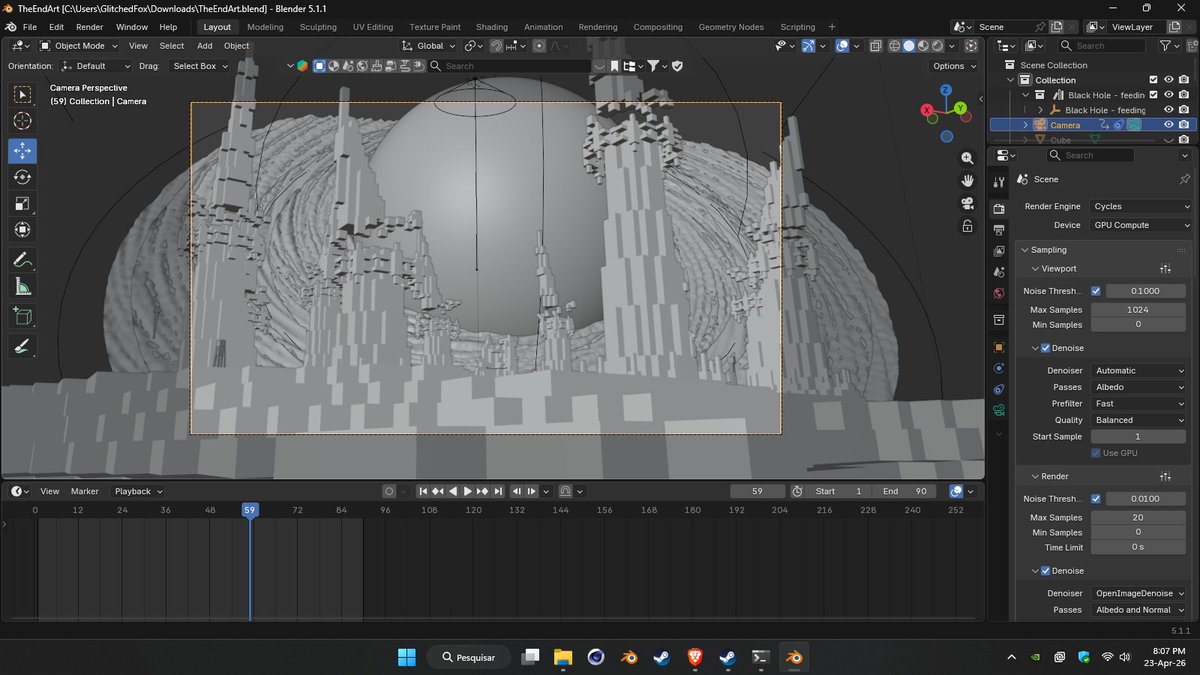Screen dimensions: 1200x675
Task: Open the Object Mode dropdown
Action: click(80, 46)
